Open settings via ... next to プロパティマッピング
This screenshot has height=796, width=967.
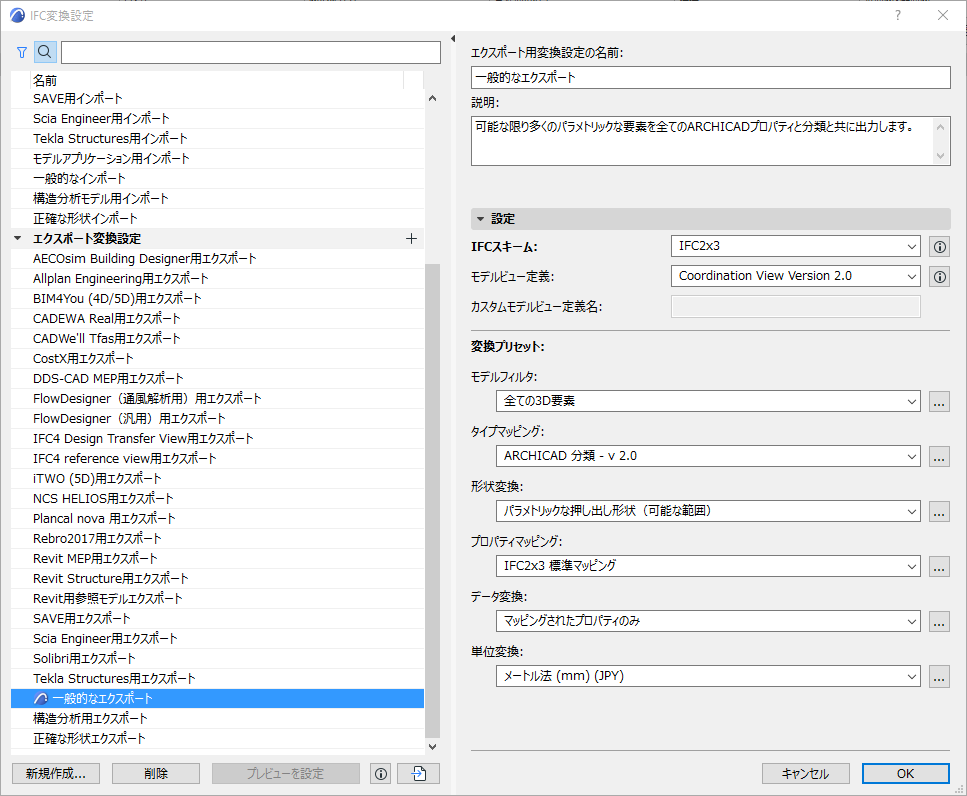938,566
